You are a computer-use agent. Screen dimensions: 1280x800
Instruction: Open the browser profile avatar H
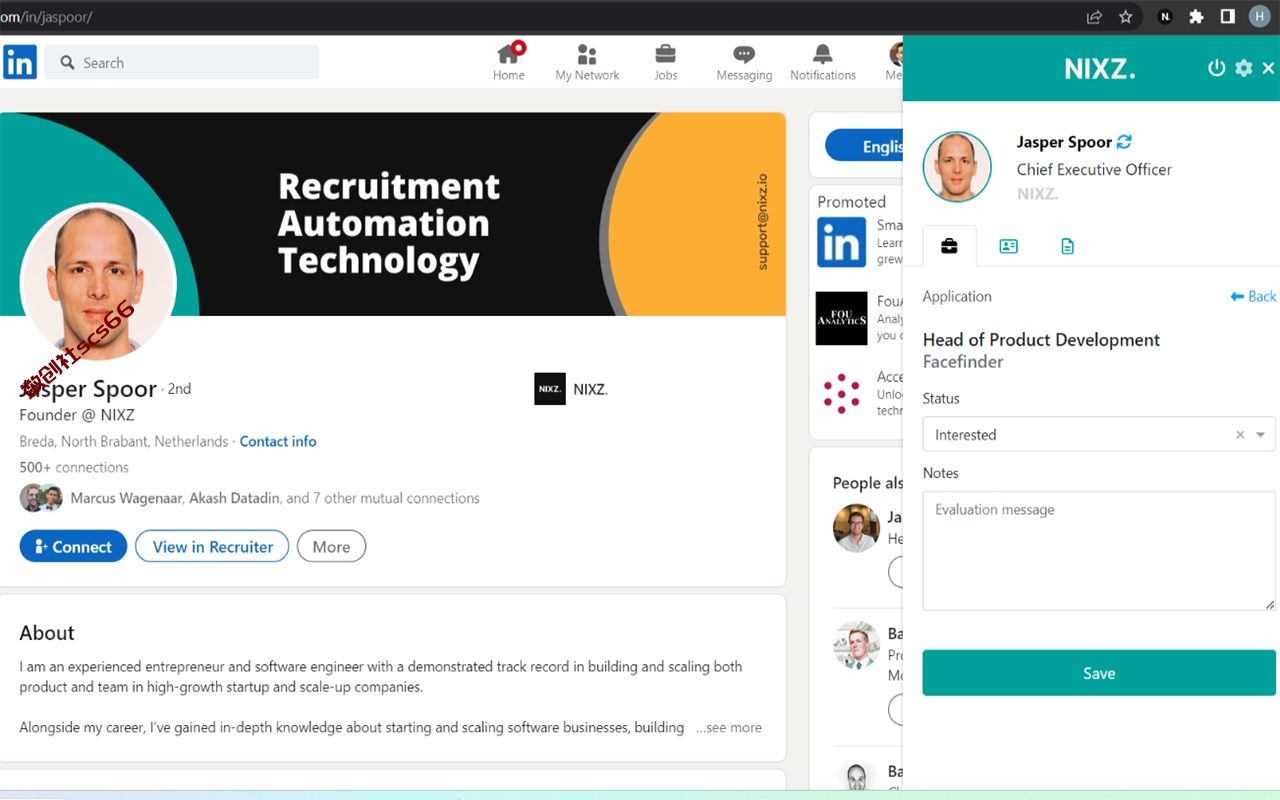1259,17
